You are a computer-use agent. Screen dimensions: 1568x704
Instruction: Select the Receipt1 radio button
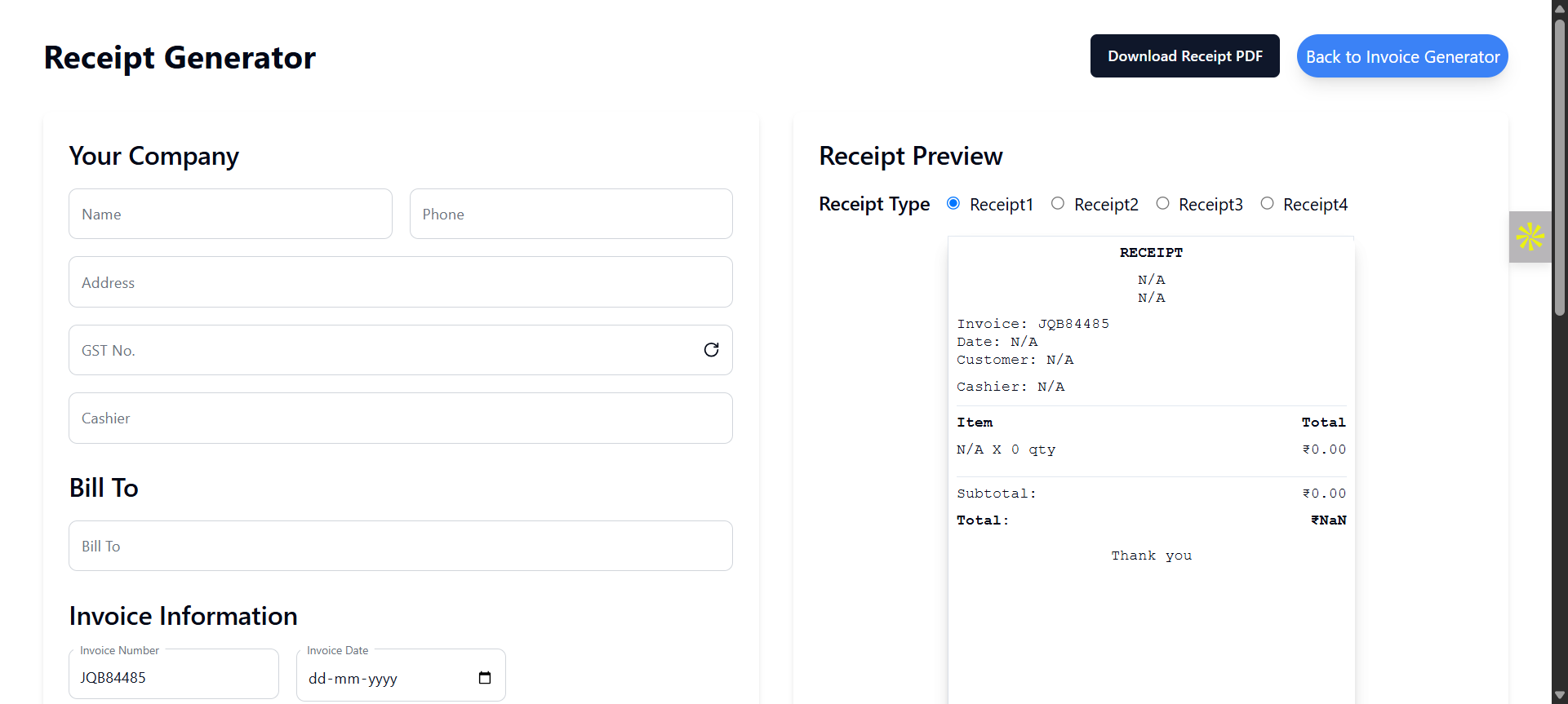point(953,203)
